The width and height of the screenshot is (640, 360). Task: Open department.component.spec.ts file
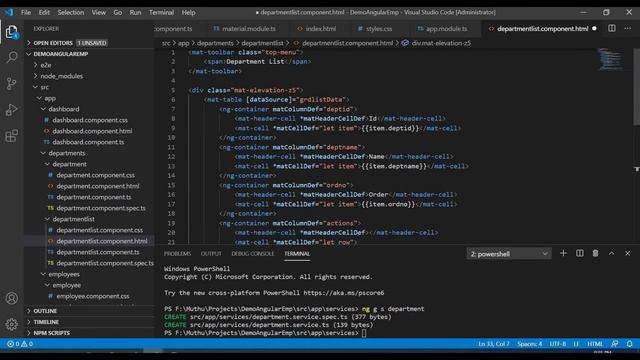[101, 208]
